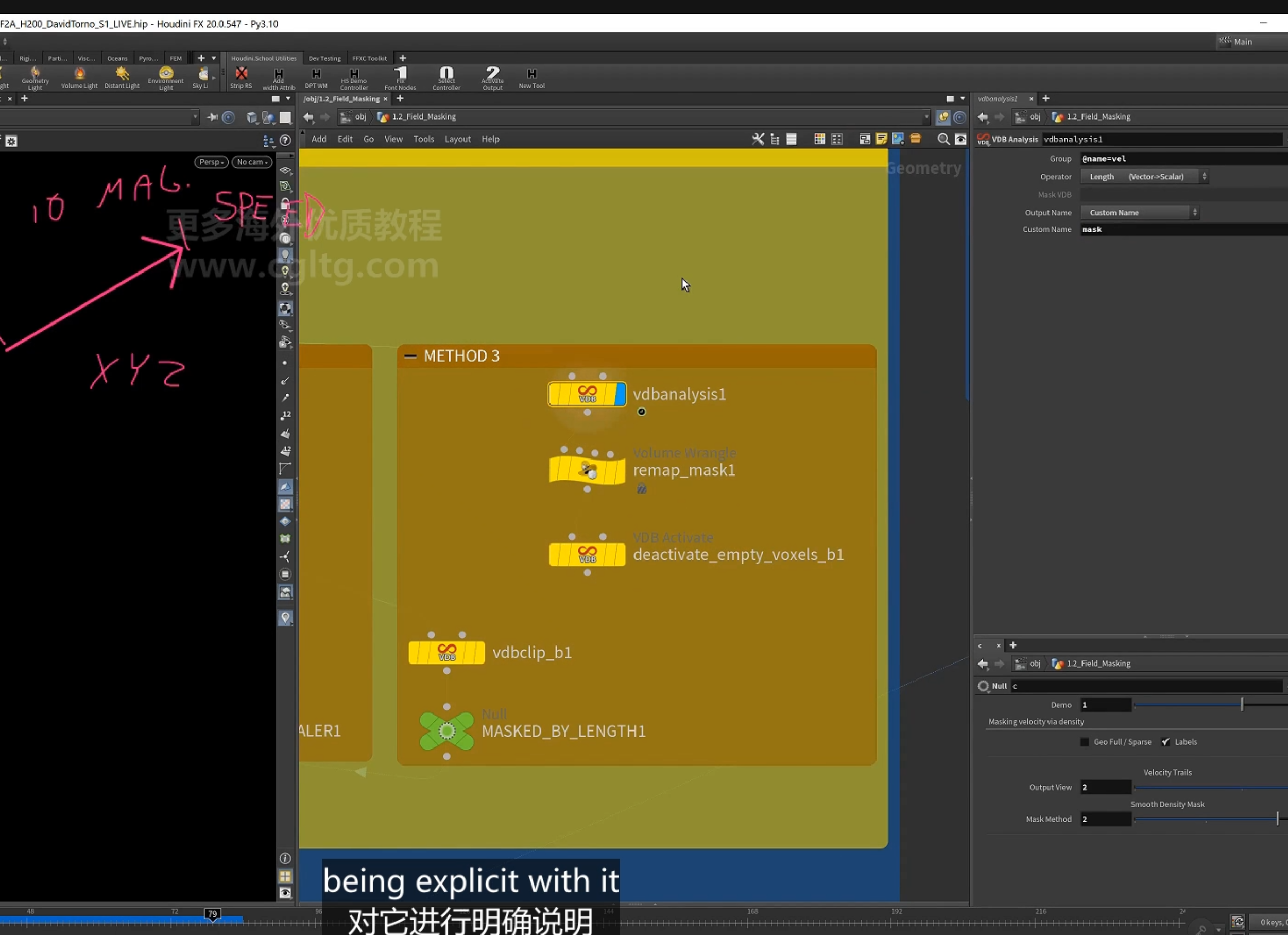Click the network editor search magnifier
The height and width of the screenshot is (935, 1288).
[x=943, y=139]
